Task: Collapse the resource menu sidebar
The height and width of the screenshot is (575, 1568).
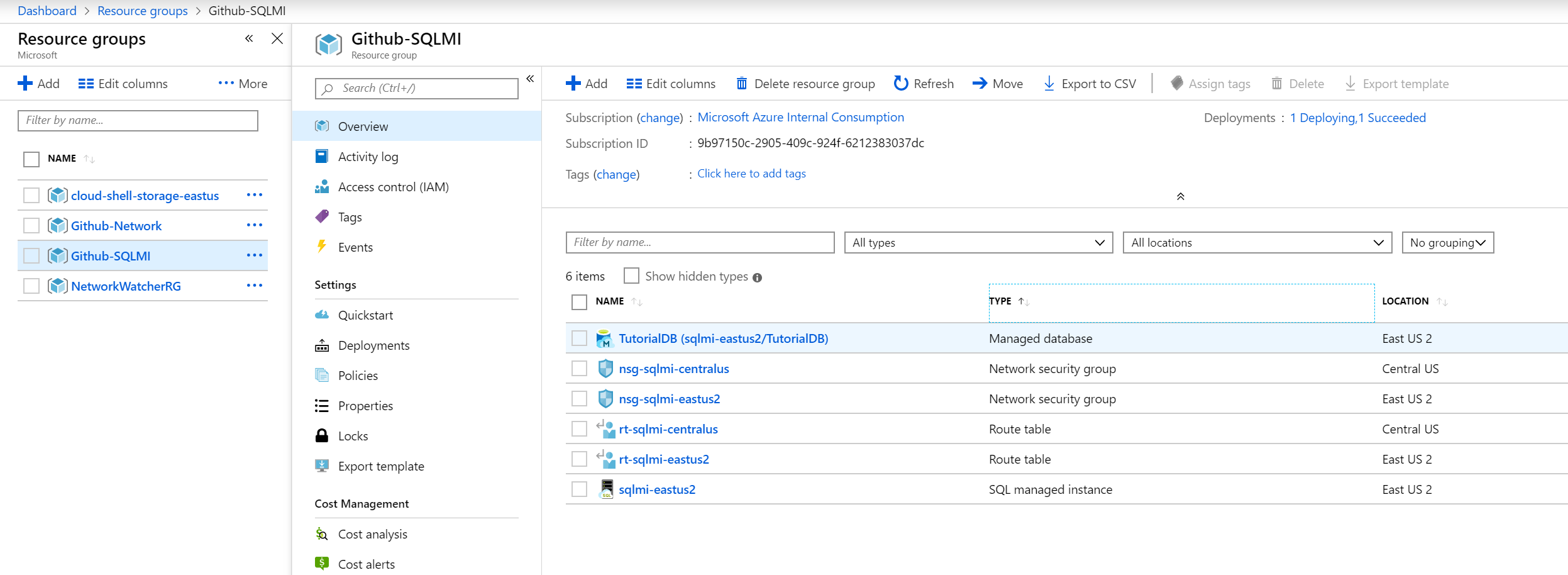Action: [x=530, y=79]
